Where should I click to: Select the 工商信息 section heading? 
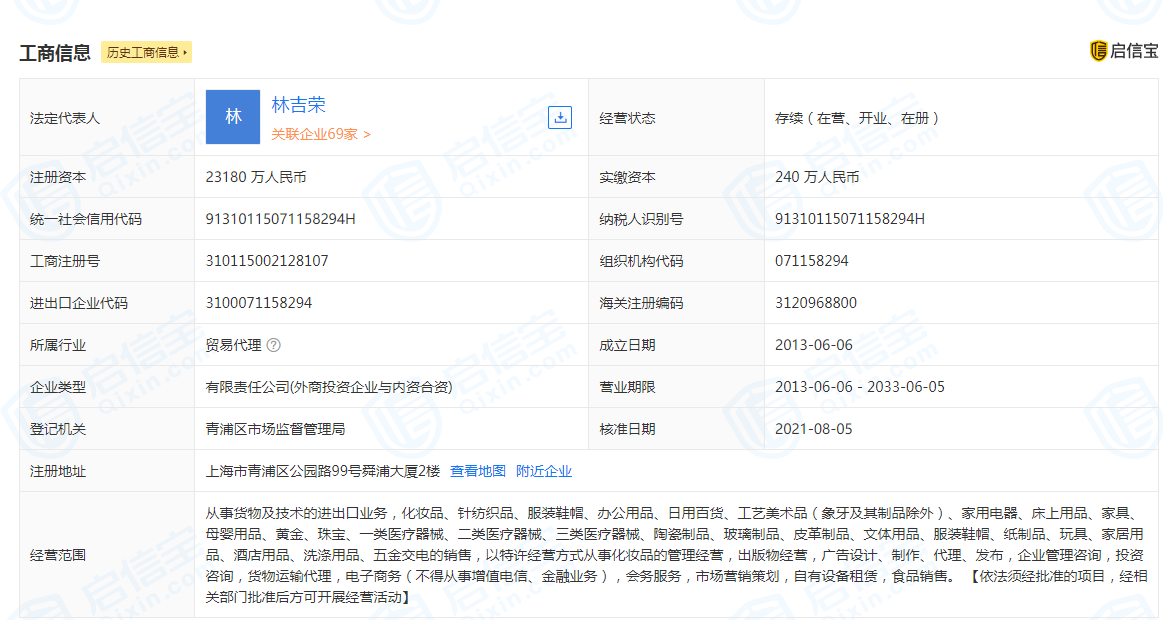pos(55,53)
